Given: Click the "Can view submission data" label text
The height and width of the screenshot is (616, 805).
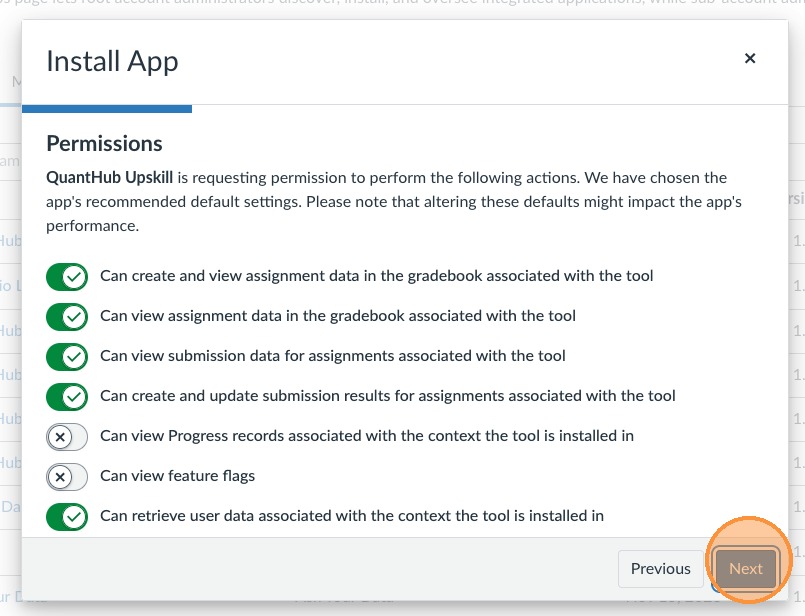Looking at the screenshot, I should click(x=332, y=356).
